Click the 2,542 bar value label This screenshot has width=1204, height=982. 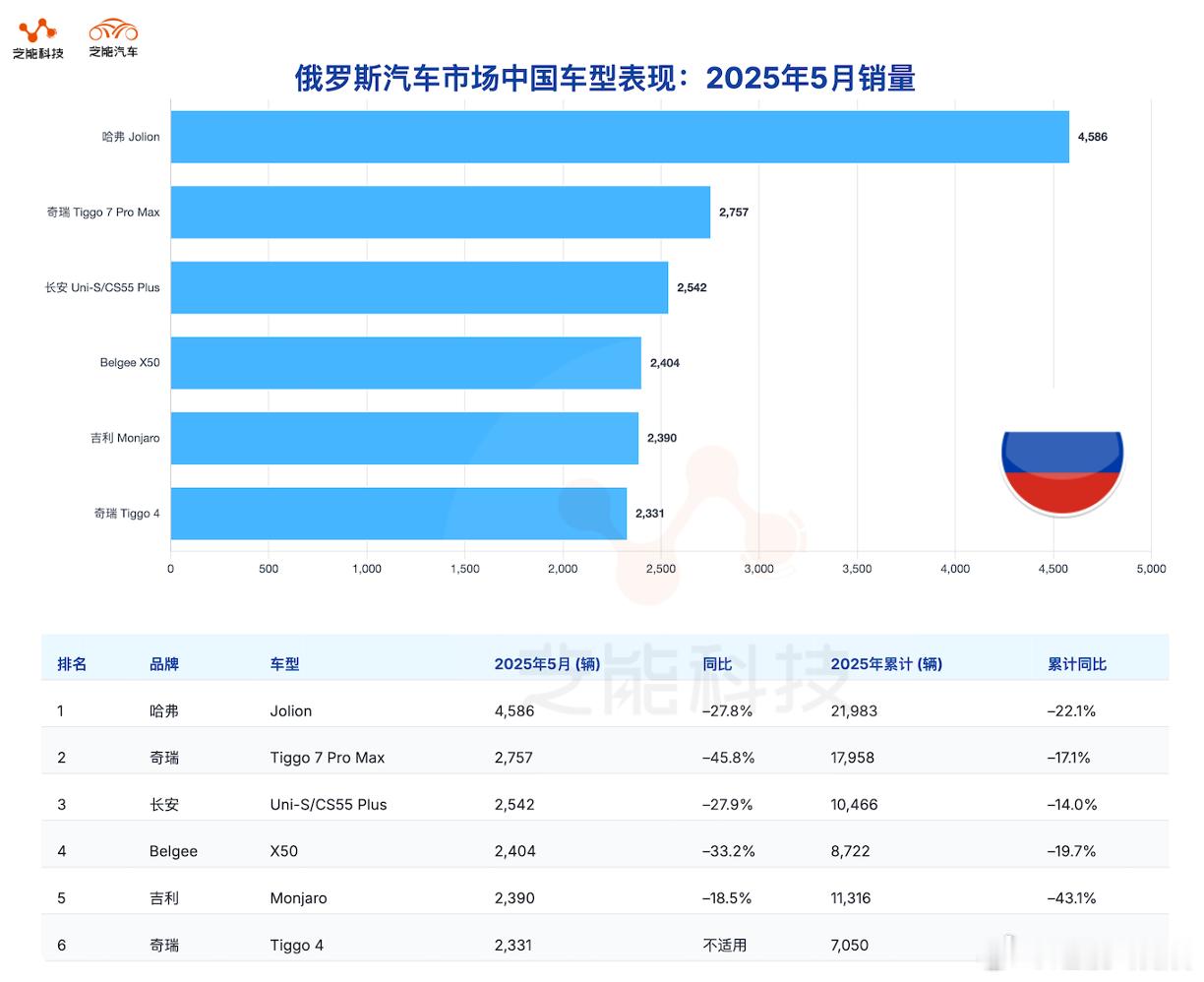tap(692, 287)
